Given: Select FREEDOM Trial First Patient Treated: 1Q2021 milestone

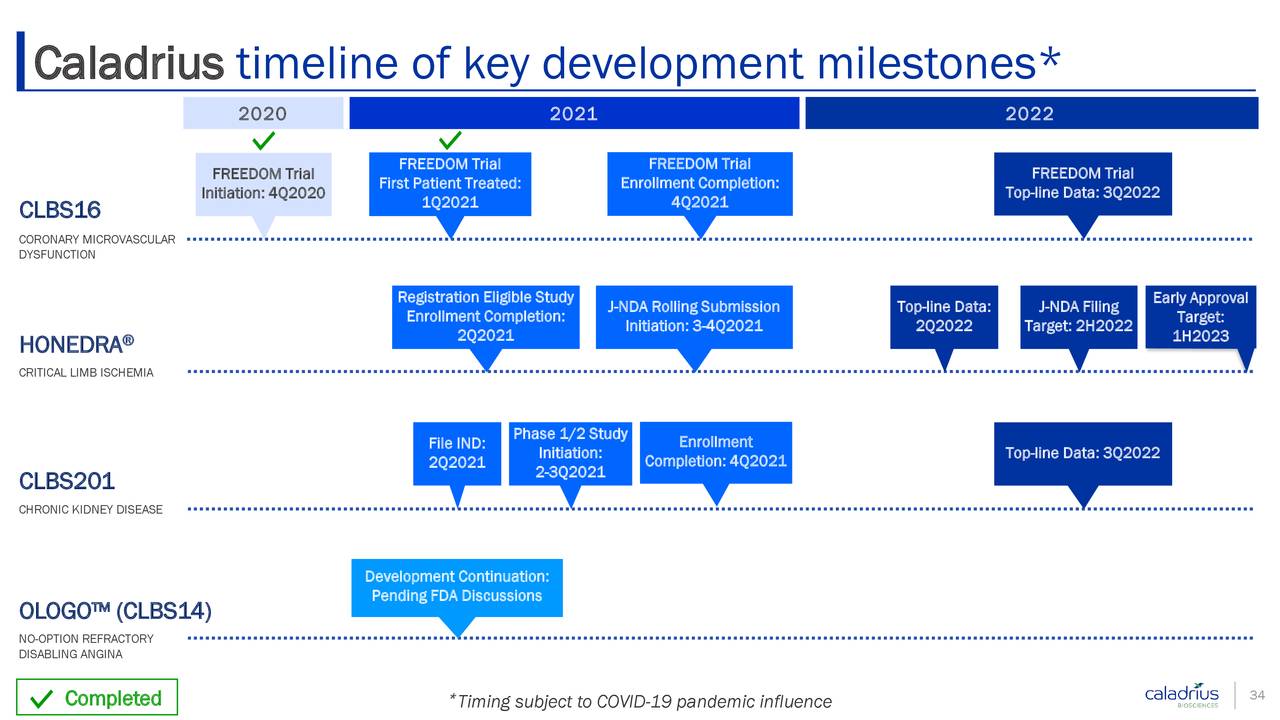Looking at the screenshot, I should [450, 183].
